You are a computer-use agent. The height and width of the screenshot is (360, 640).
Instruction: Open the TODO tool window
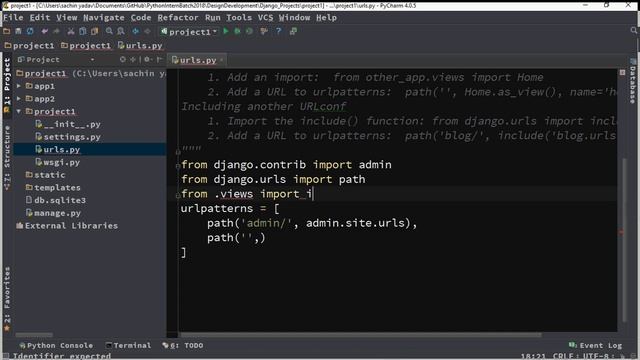(x=183, y=345)
